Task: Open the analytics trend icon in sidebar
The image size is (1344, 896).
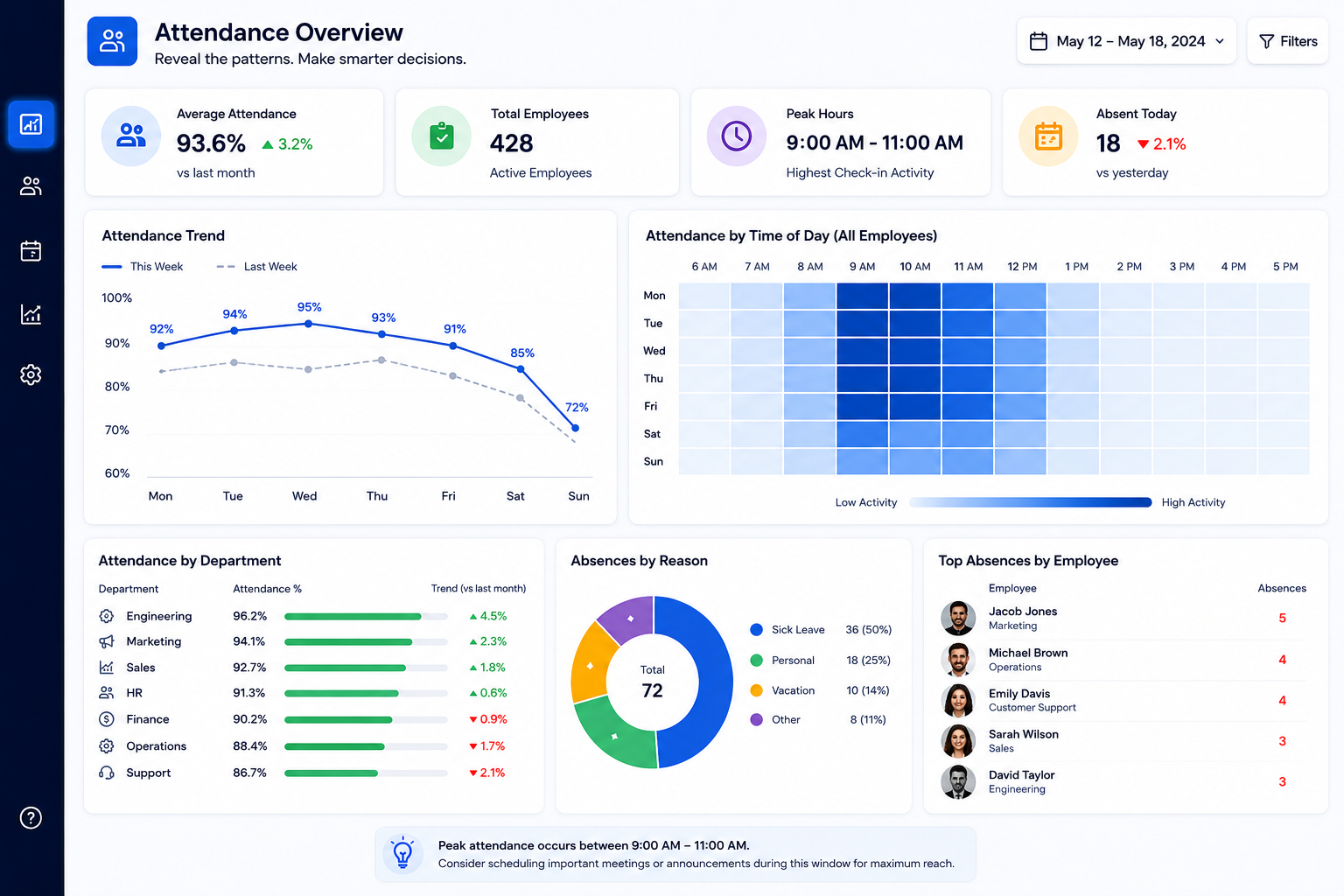Action: [31, 313]
